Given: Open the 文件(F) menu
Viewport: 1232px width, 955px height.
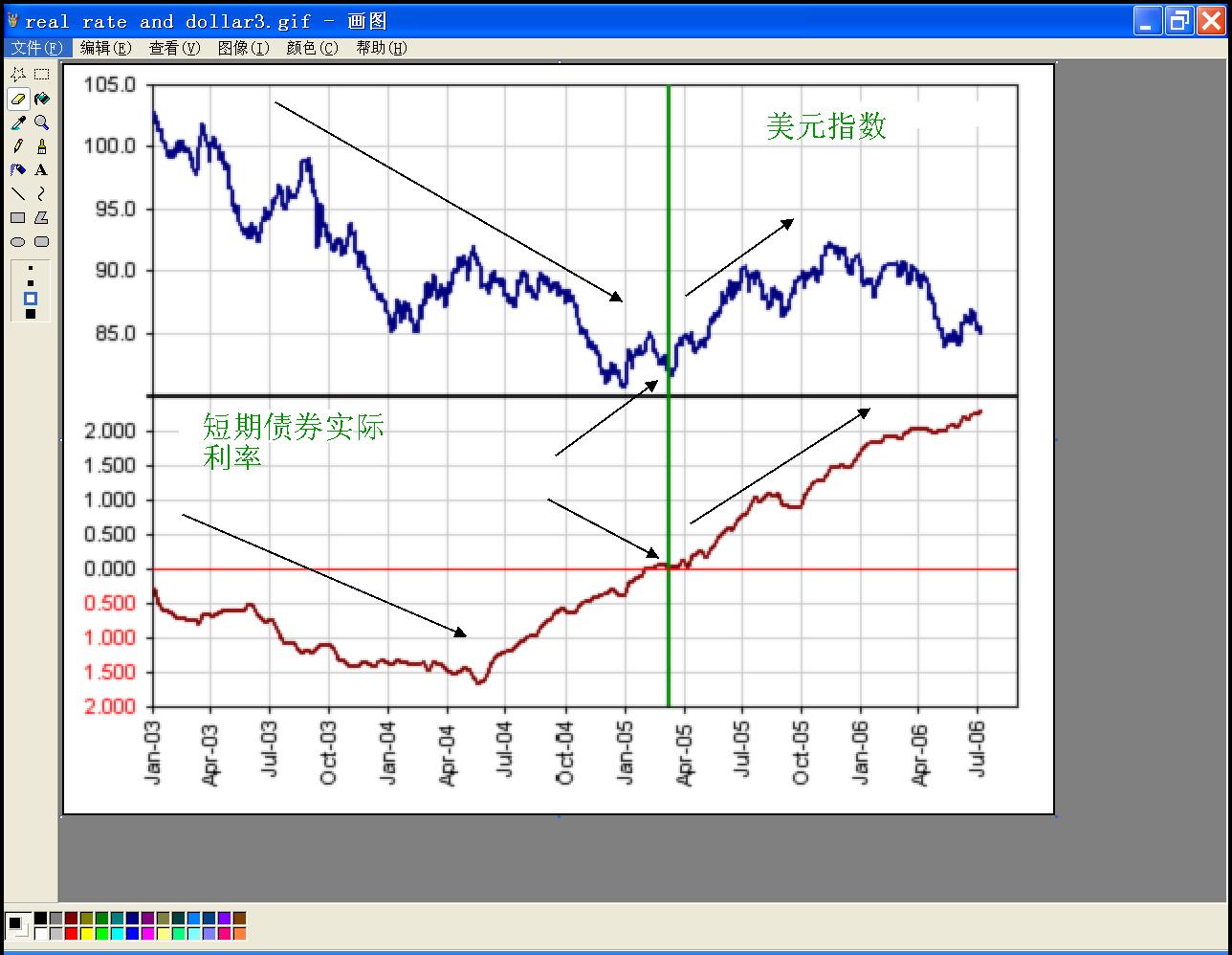Looking at the screenshot, I should point(36,48).
